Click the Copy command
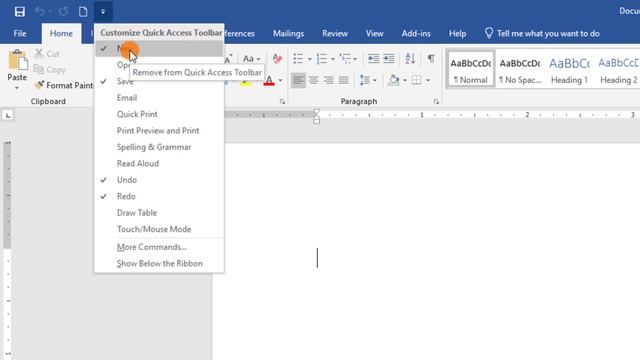Viewport: 640px width, 360px height. 49,69
